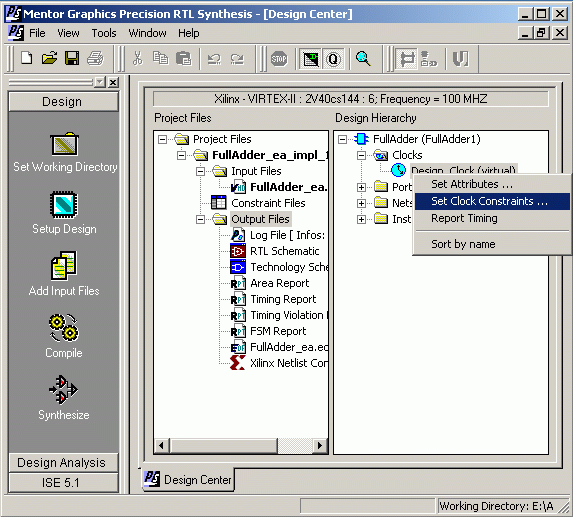The width and height of the screenshot is (573, 517).
Task: Click the Undo arrow icon
Action: pyautogui.click(x=214, y=59)
